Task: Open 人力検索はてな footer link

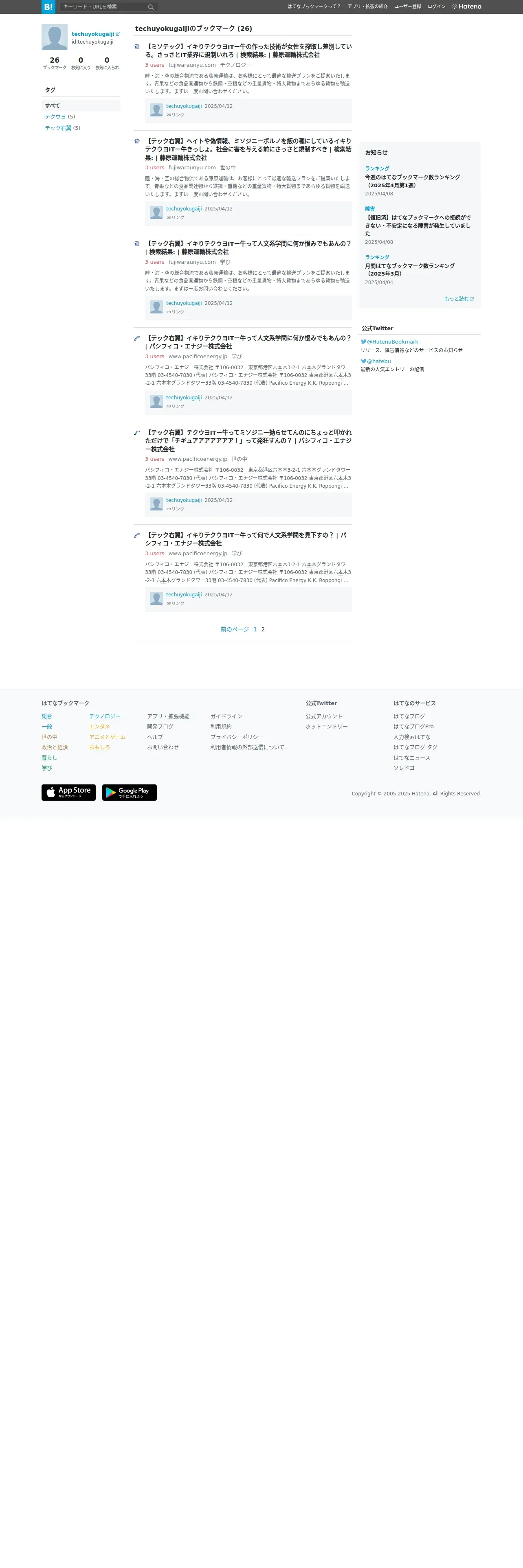Action: (411, 737)
